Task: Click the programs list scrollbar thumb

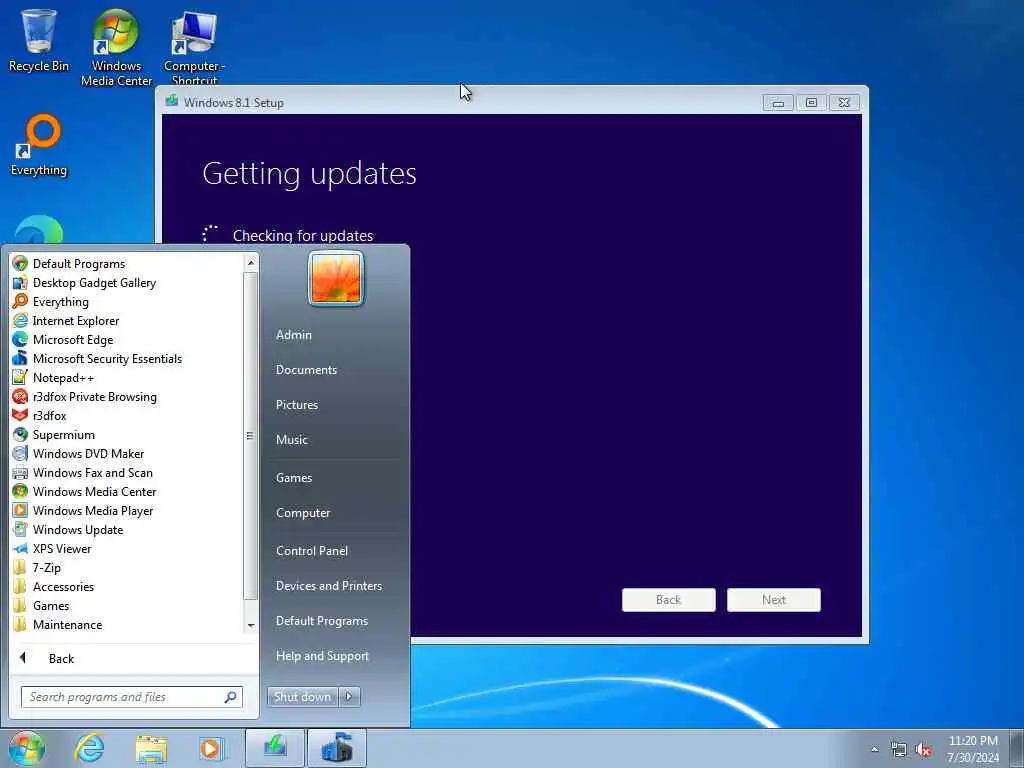Action: tap(250, 436)
